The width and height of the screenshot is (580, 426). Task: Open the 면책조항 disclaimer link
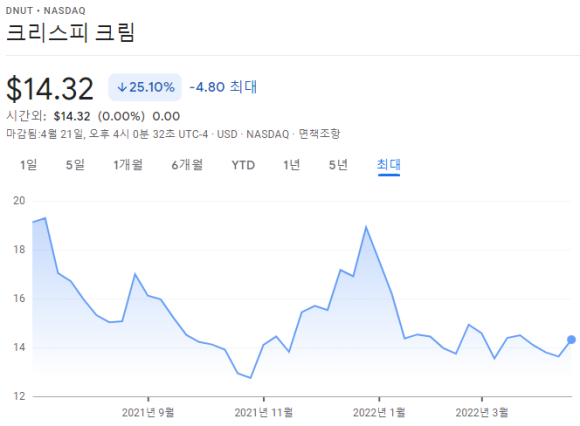pos(319,133)
